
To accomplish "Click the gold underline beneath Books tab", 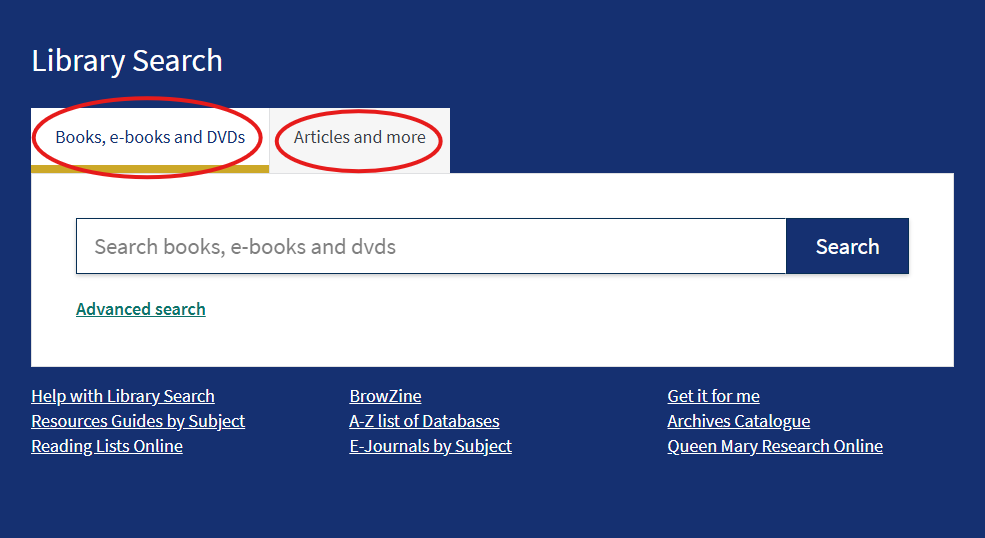I will [150, 169].
